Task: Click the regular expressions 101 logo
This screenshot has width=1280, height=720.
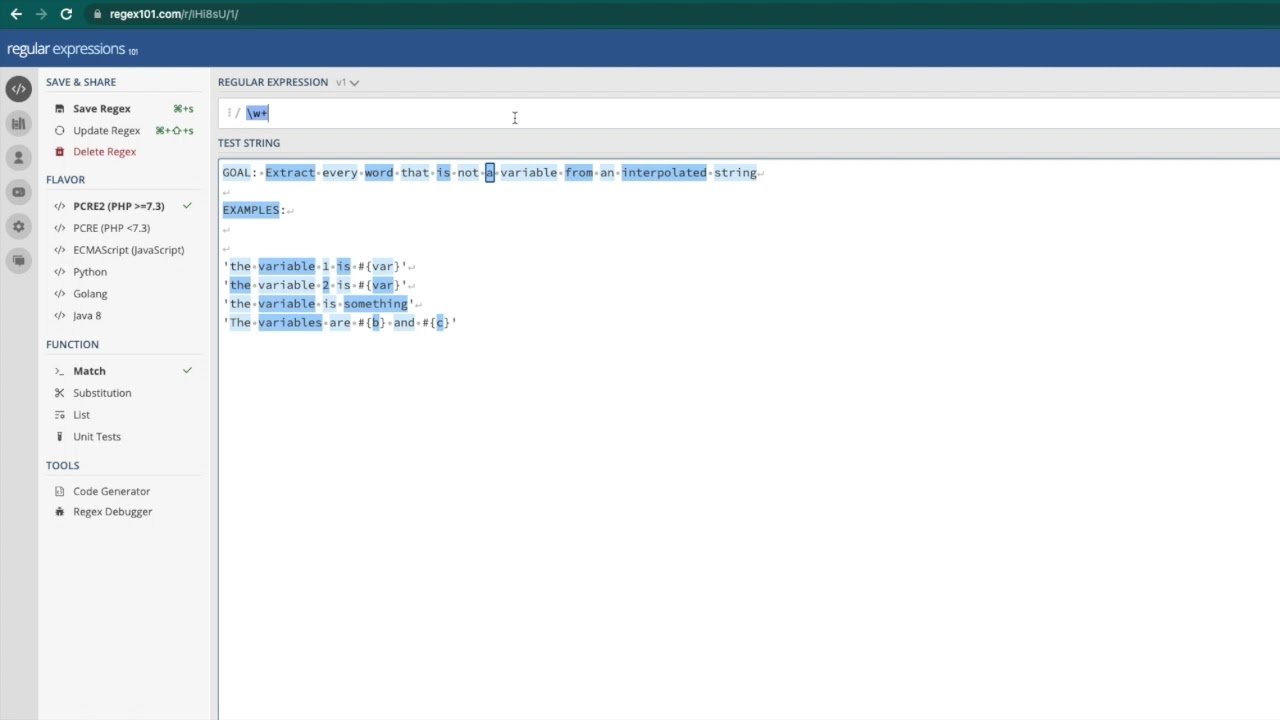Action: pos(72,49)
